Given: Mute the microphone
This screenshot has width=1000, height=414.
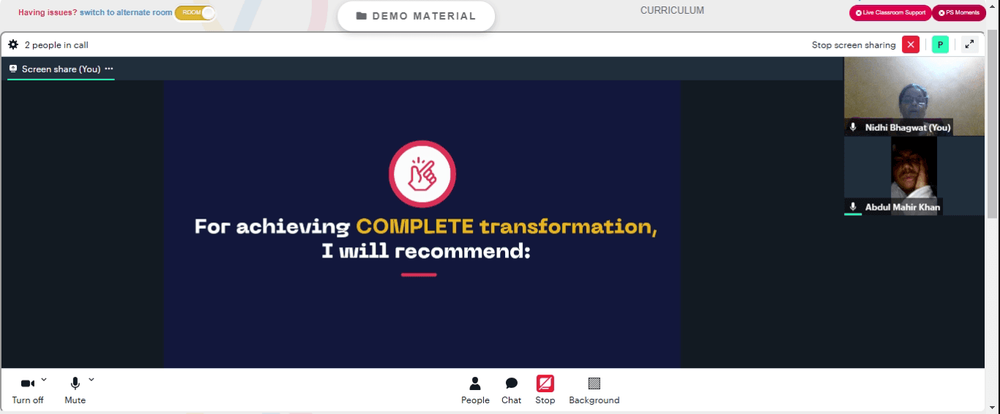Looking at the screenshot, I should [x=75, y=390].
